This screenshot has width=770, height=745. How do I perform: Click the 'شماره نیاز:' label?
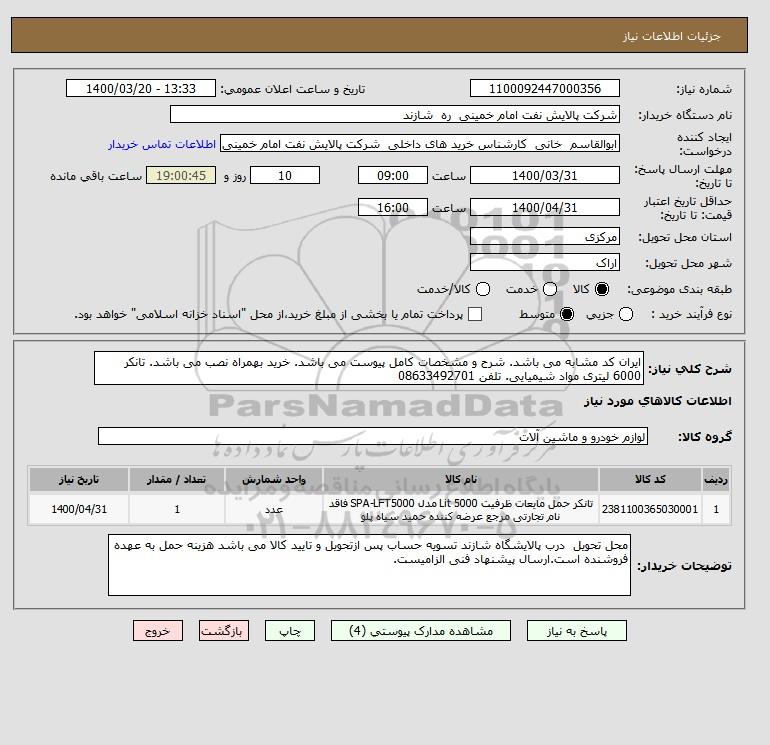pos(704,89)
